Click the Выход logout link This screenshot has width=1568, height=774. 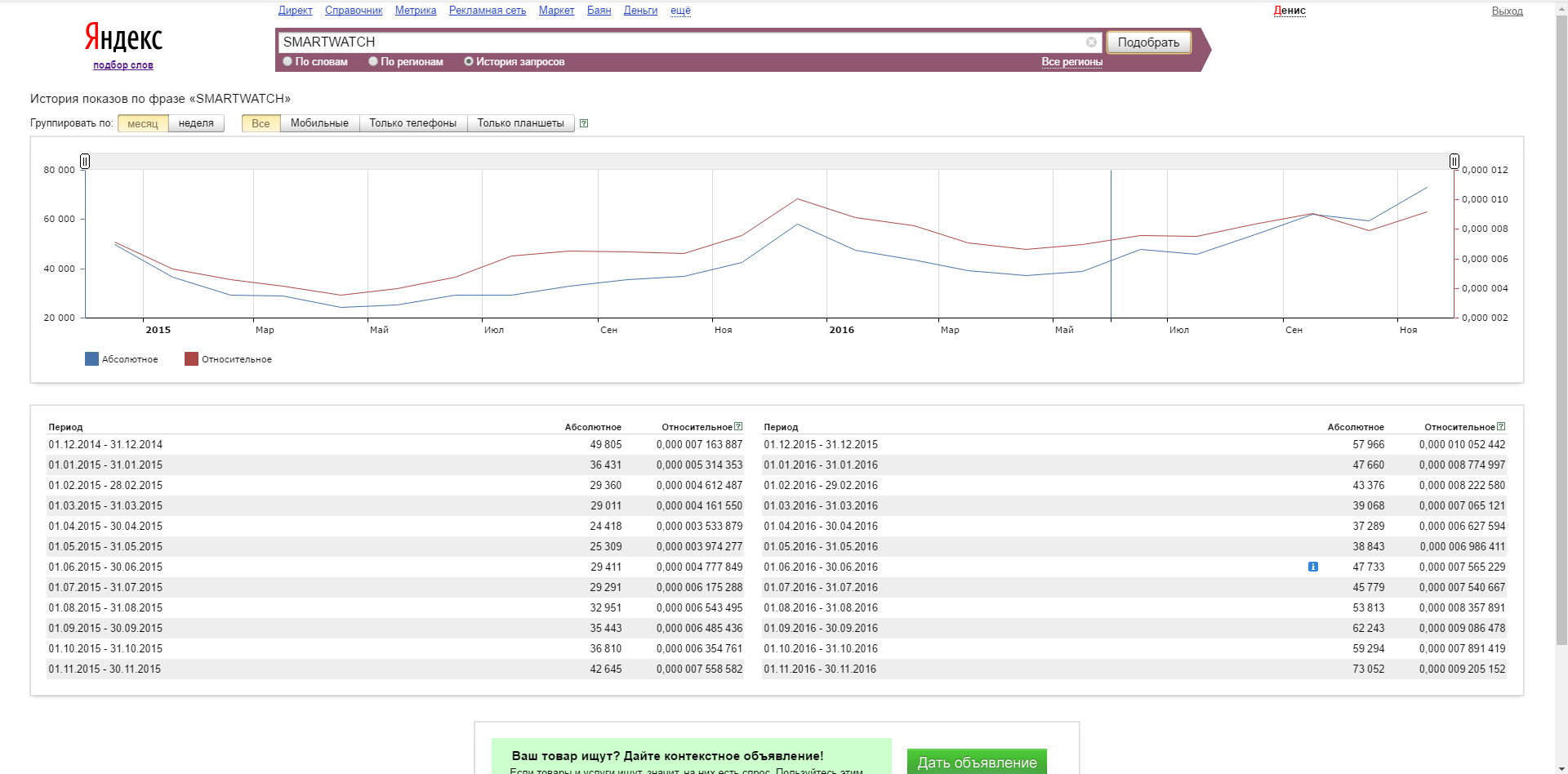(1507, 11)
